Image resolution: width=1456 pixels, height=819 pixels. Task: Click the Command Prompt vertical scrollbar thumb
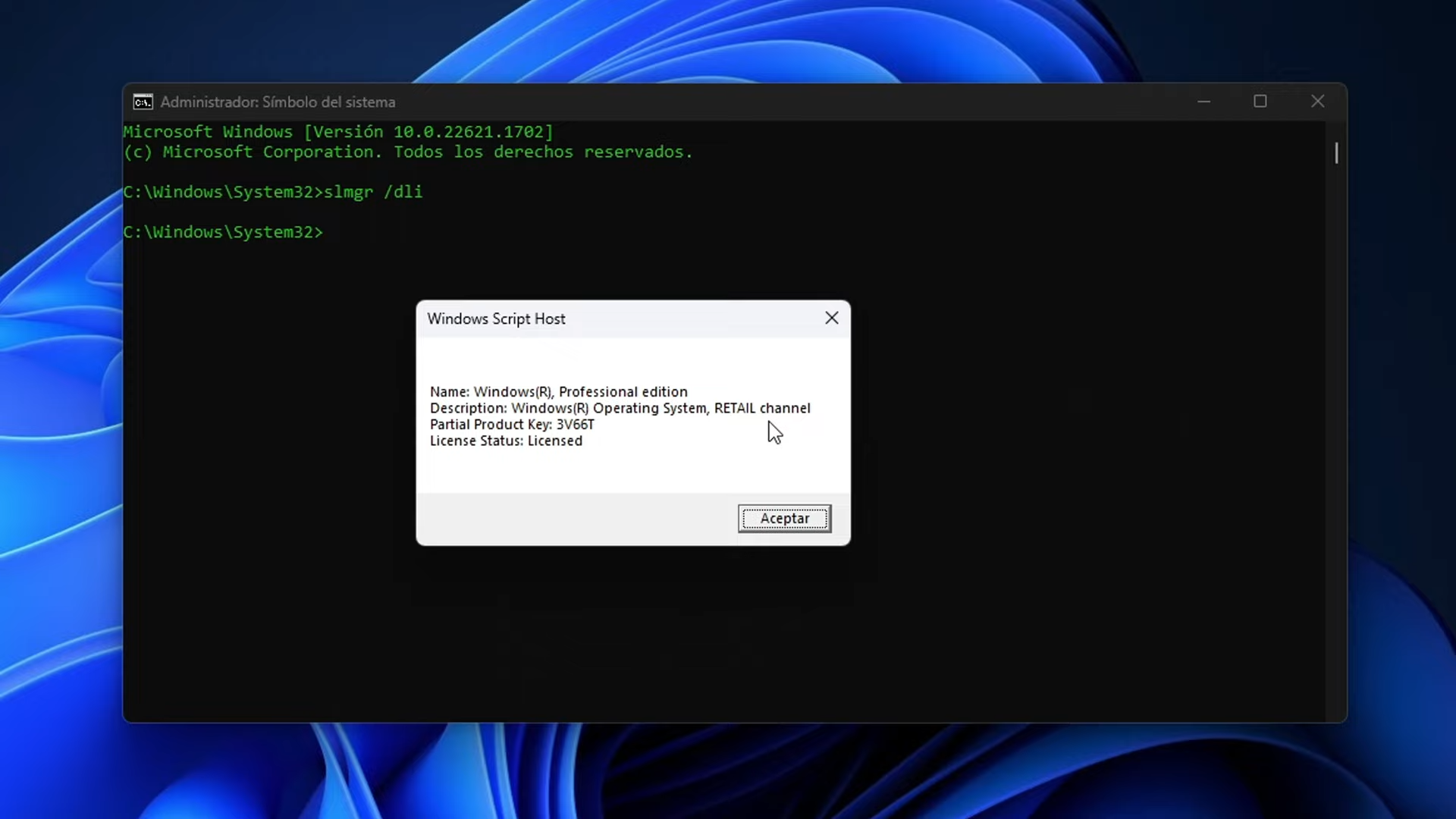click(x=1336, y=153)
